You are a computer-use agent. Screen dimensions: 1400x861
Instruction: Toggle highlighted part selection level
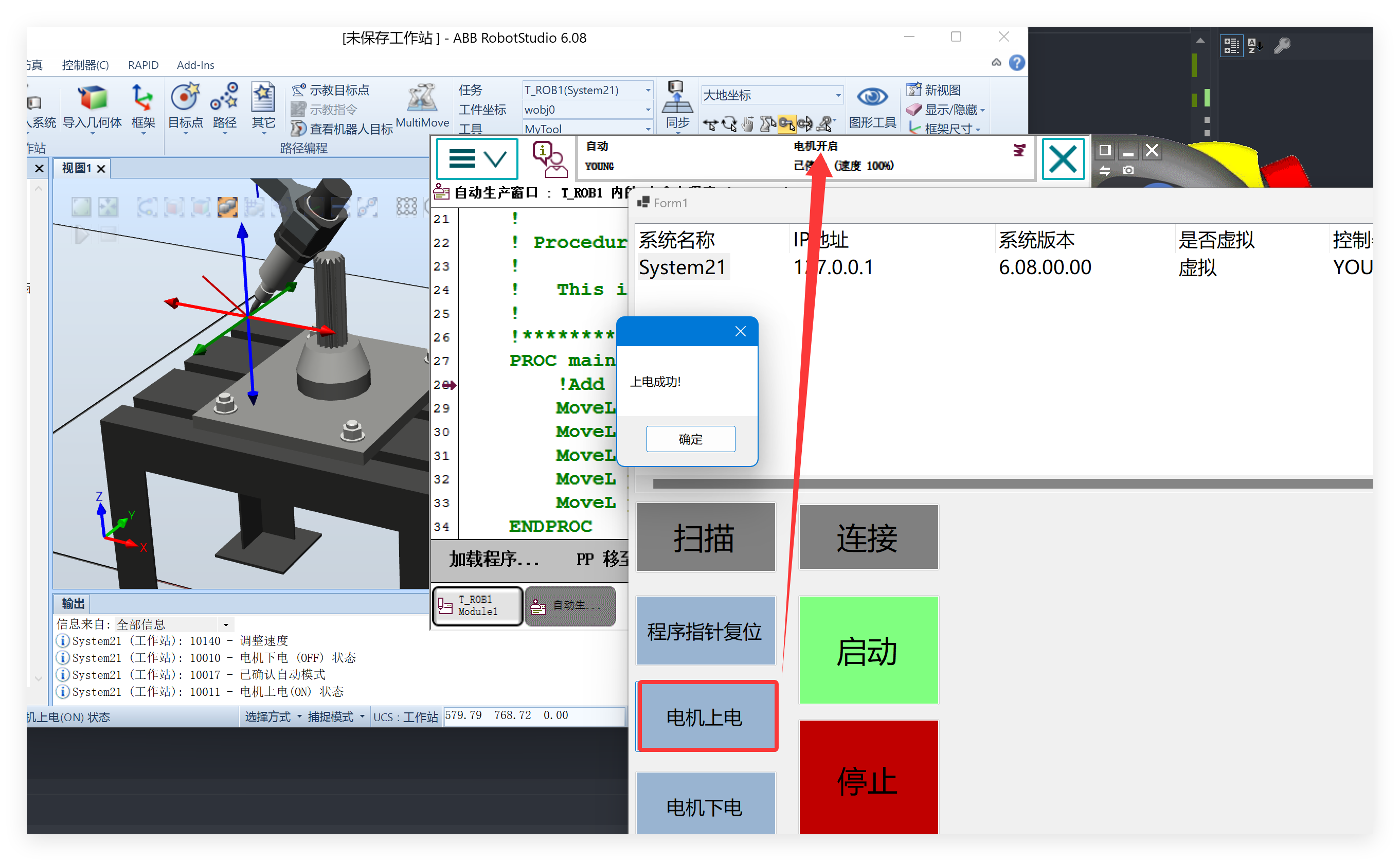[227, 207]
